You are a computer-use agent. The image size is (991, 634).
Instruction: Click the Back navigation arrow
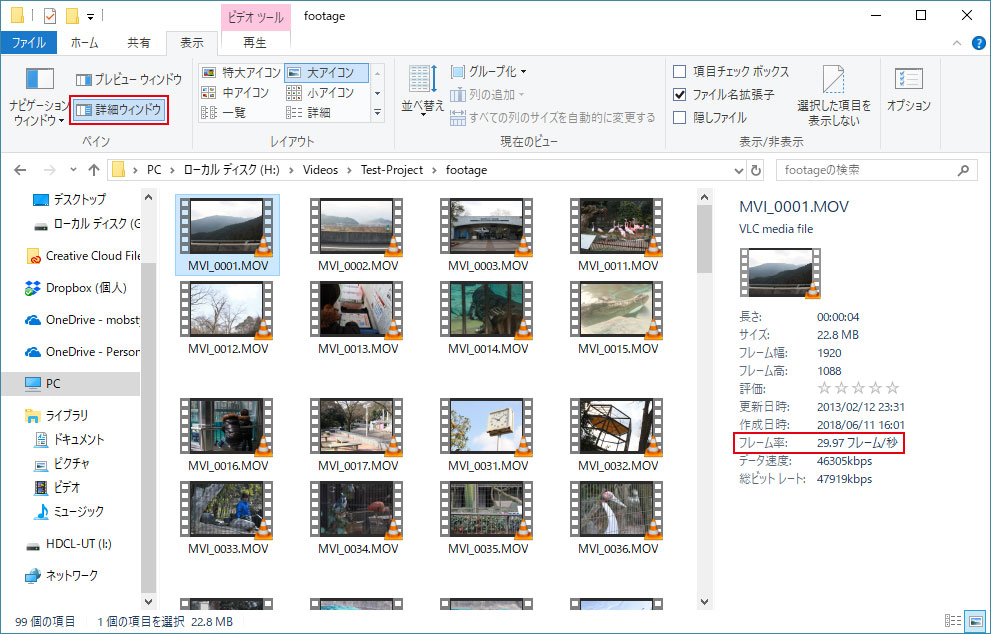[20, 170]
